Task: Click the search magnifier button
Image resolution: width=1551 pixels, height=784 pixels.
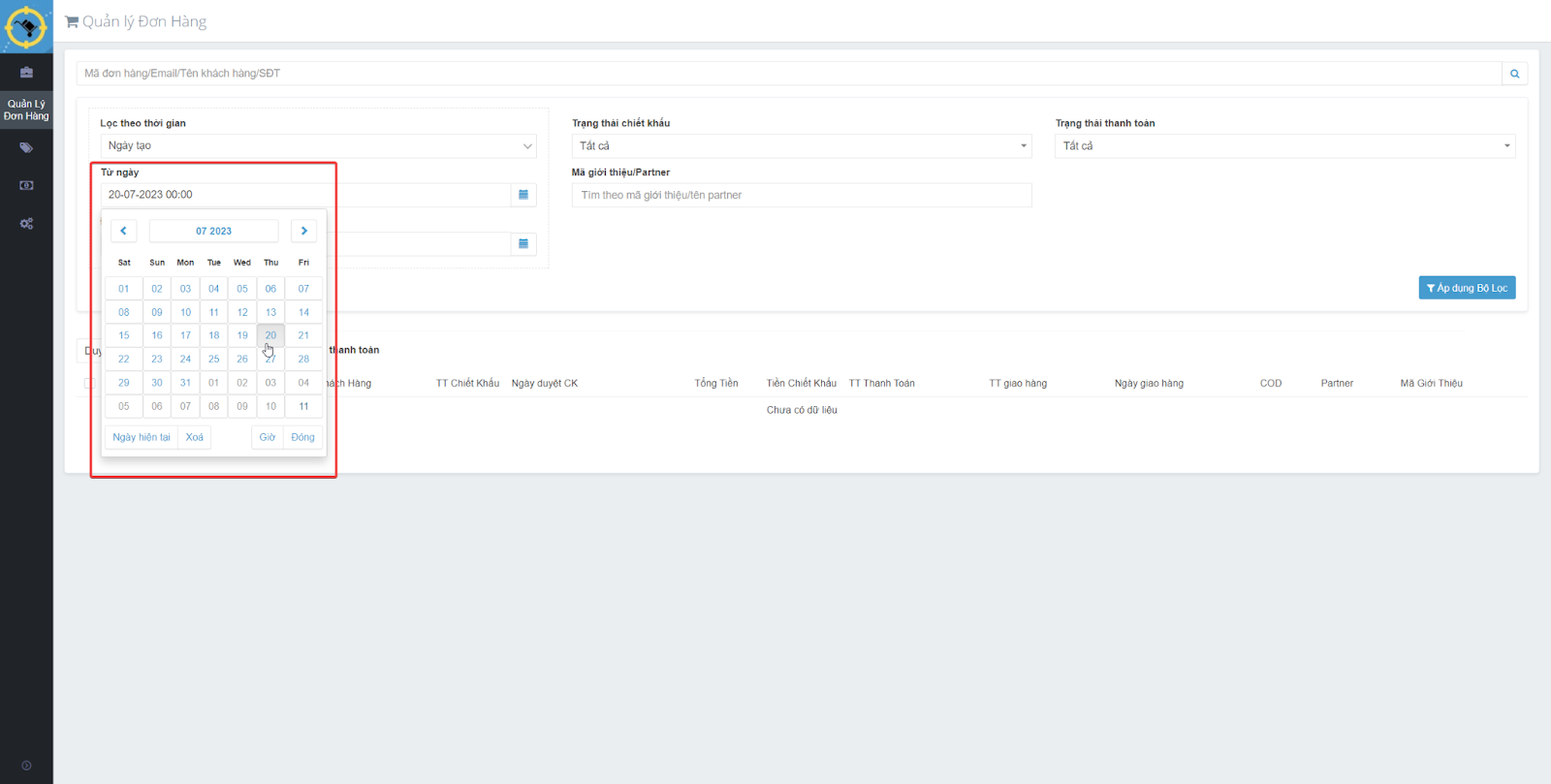Action: tap(1514, 74)
